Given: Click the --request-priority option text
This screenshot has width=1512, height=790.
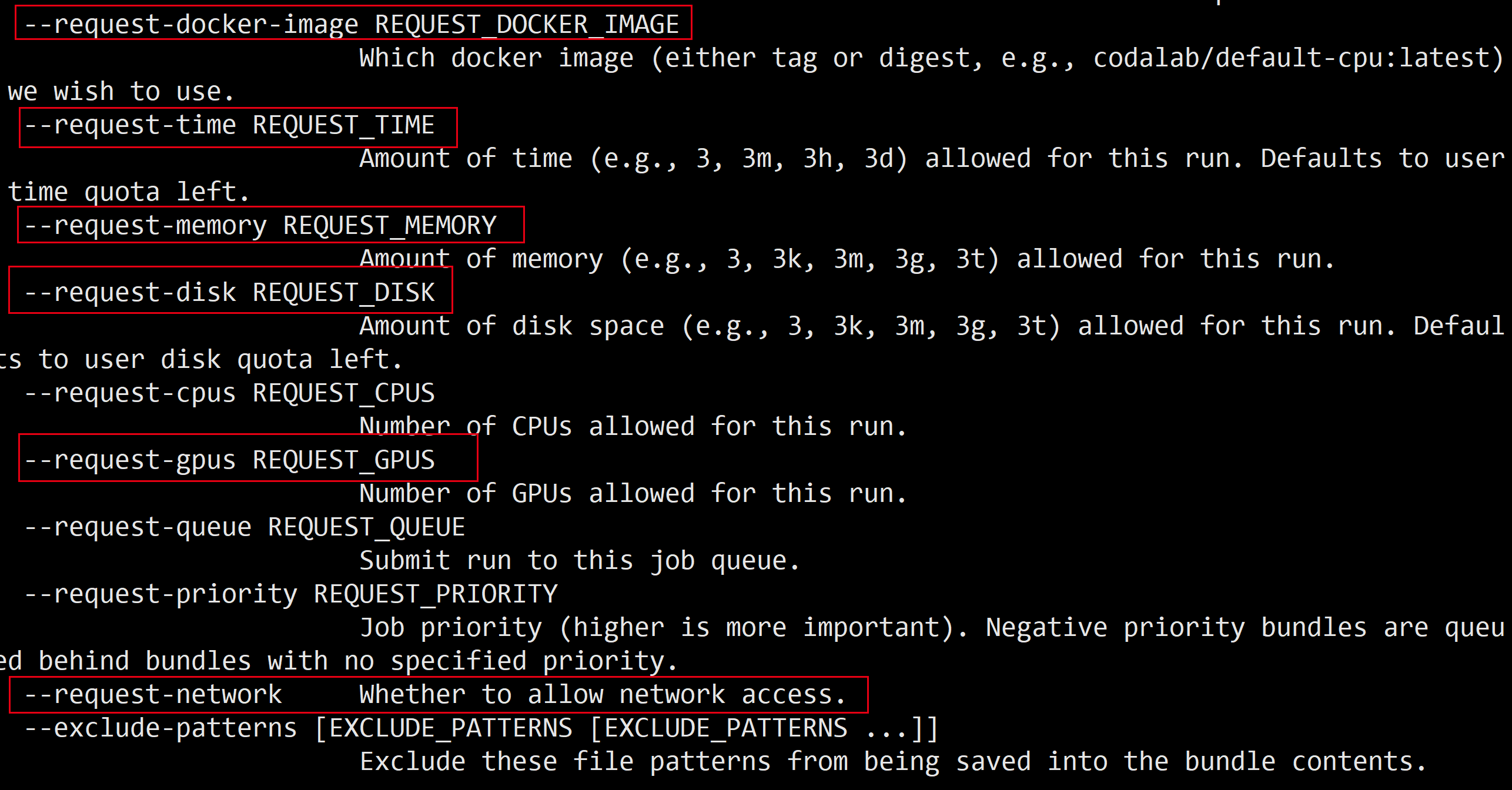Looking at the screenshot, I should (x=160, y=594).
